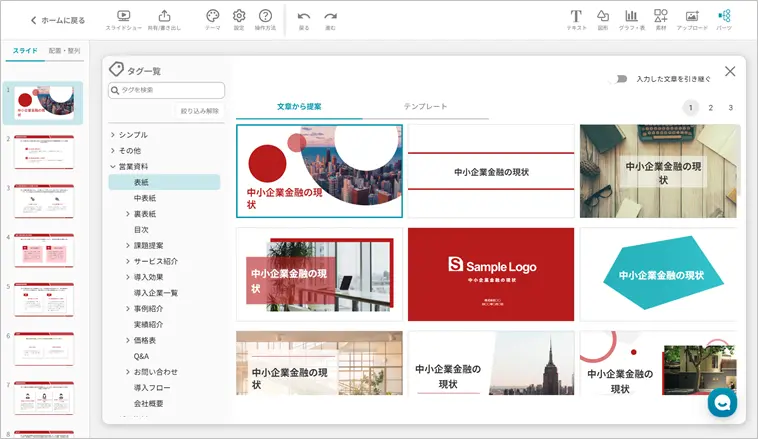Select the 配置・整列 sidebar tab
This screenshot has width=758, height=439.
click(64, 51)
